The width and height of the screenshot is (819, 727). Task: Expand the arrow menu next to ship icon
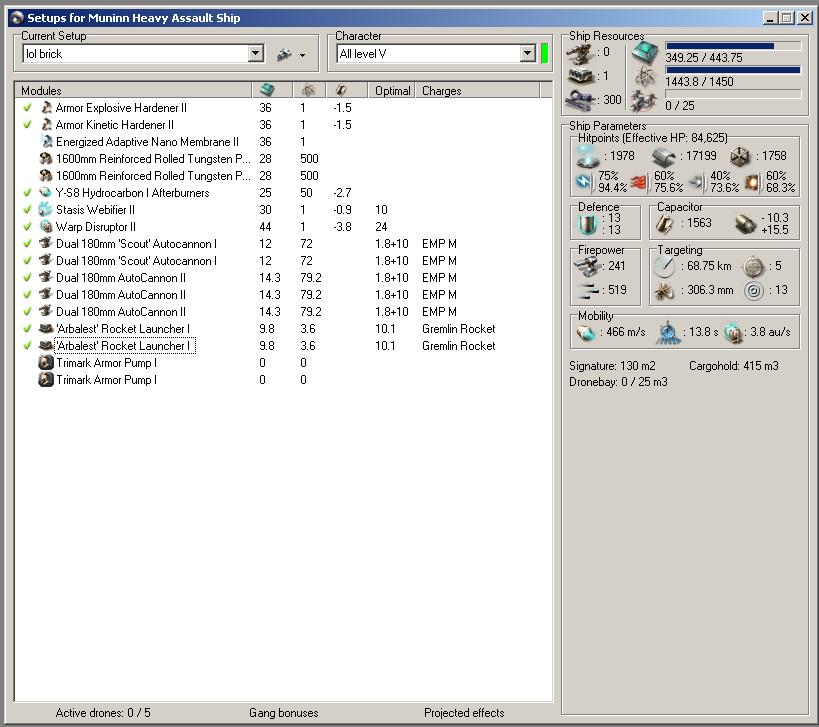click(302, 55)
